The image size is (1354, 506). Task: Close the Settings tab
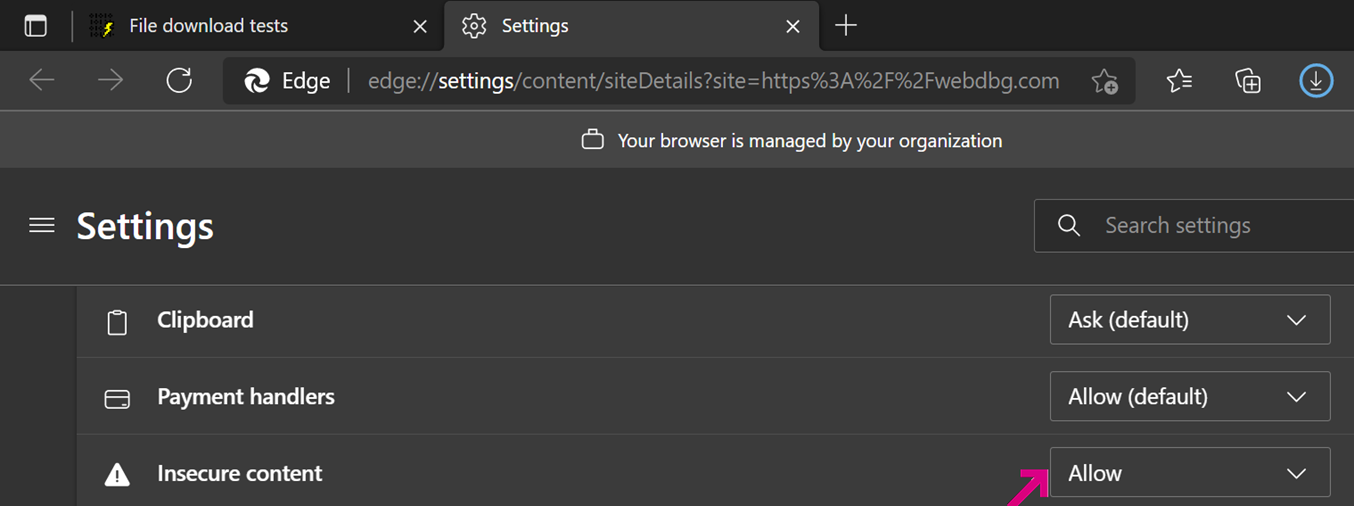(x=793, y=27)
